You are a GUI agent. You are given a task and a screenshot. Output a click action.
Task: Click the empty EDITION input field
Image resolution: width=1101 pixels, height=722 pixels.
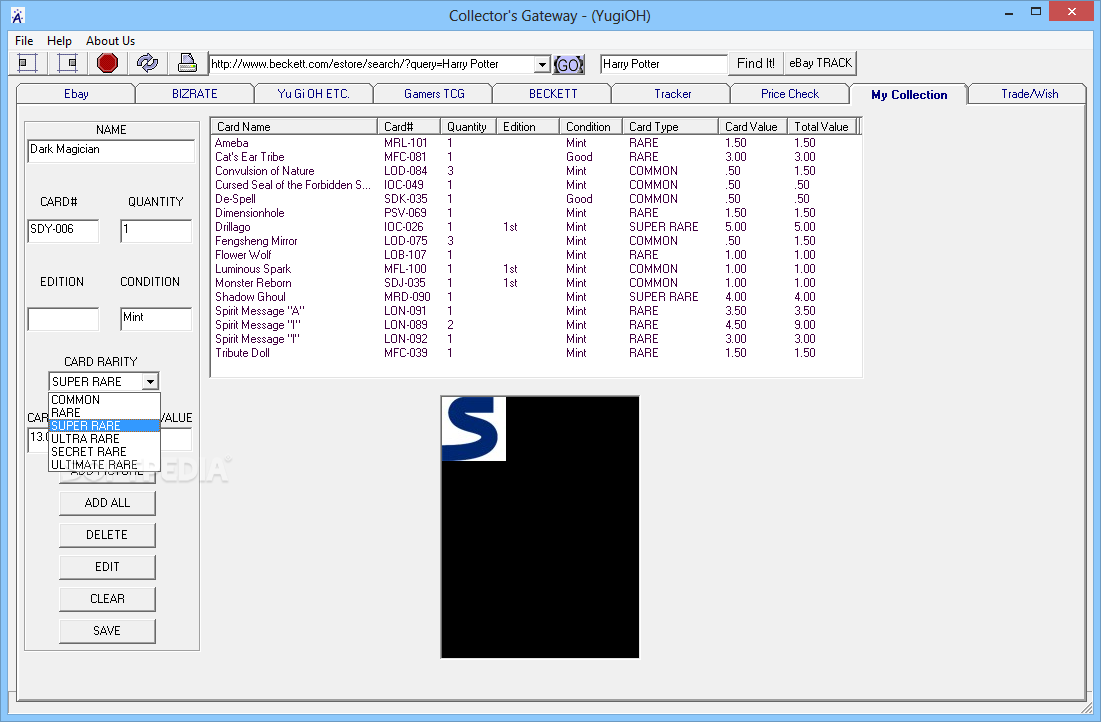(63, 319)
